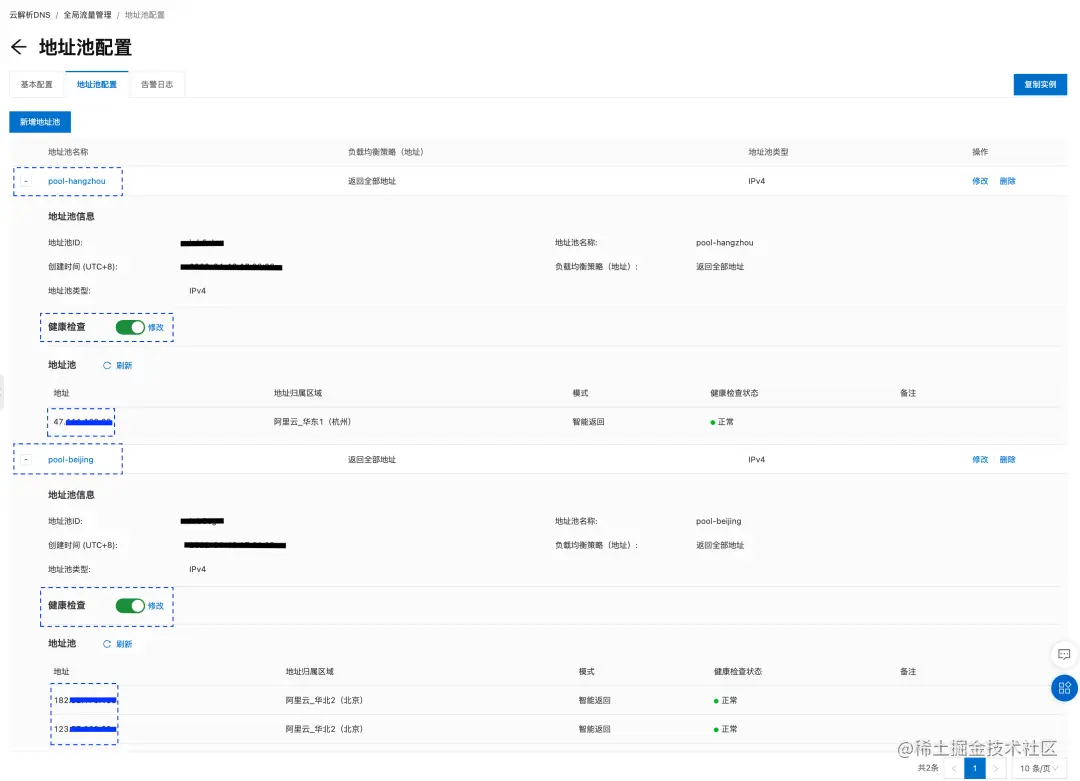This screenshot has height=781, width=1080.
Task: Click address starting with 47
Action: click(83, 421)
